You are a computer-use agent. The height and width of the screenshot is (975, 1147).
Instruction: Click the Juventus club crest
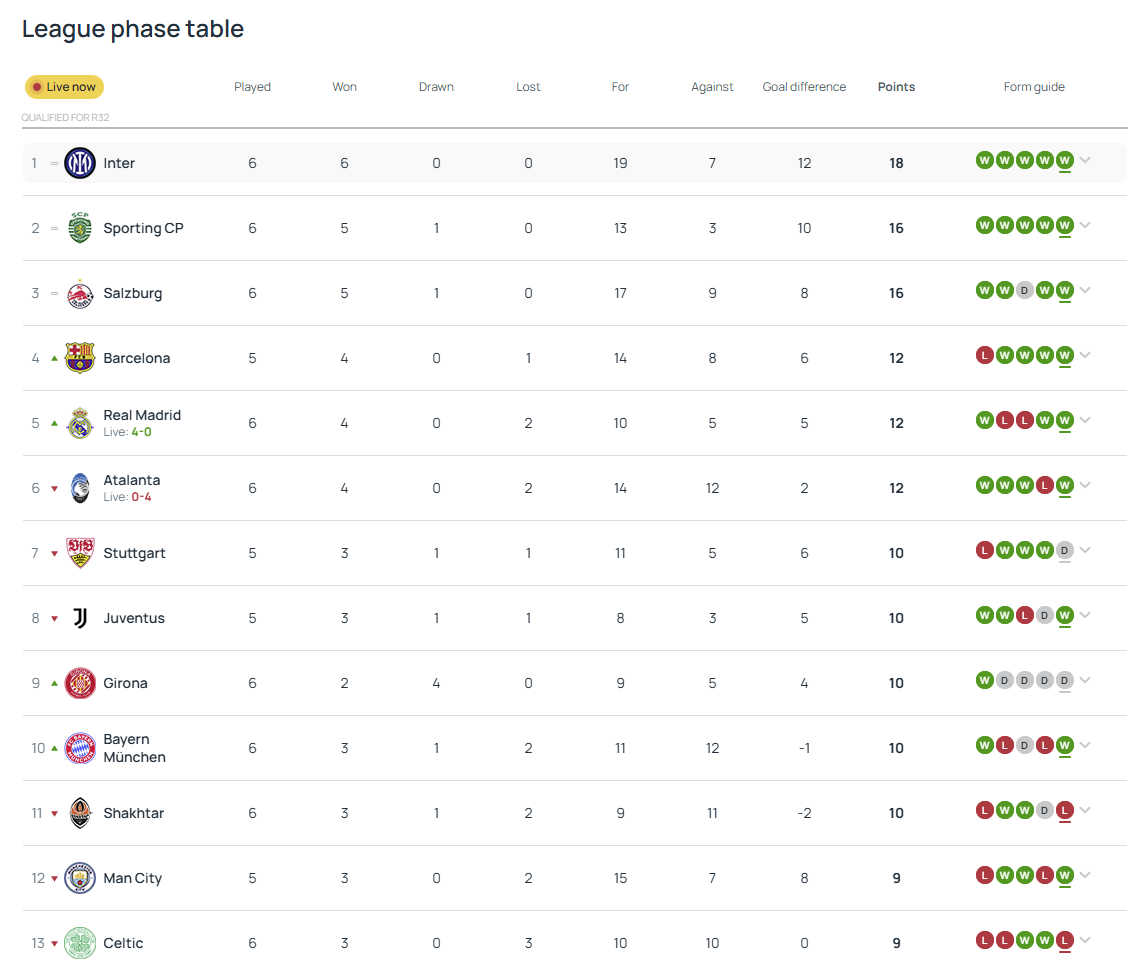pyautogui.click(x=80, y=618)
